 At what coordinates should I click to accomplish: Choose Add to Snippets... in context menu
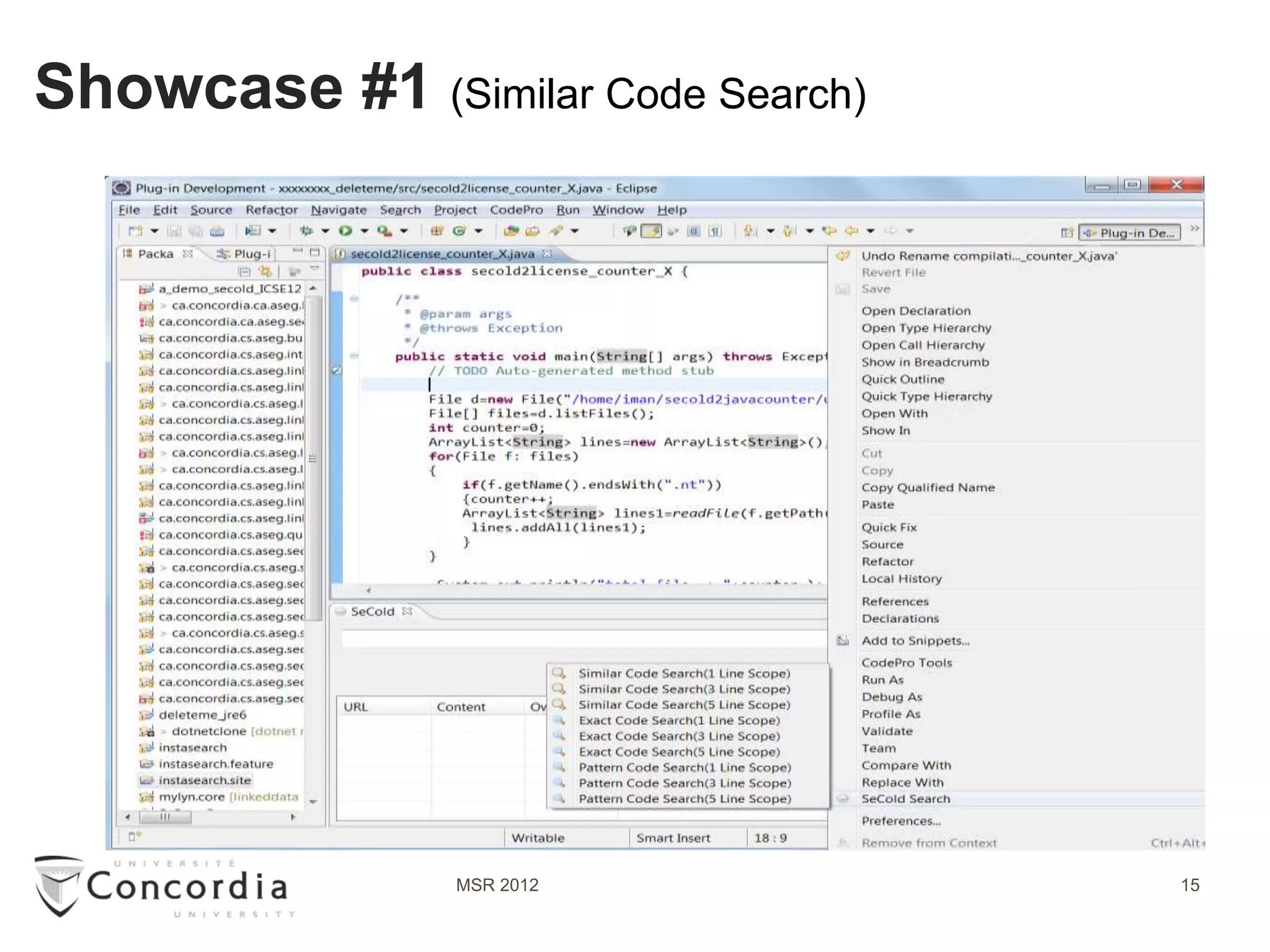click(1017, 641)
